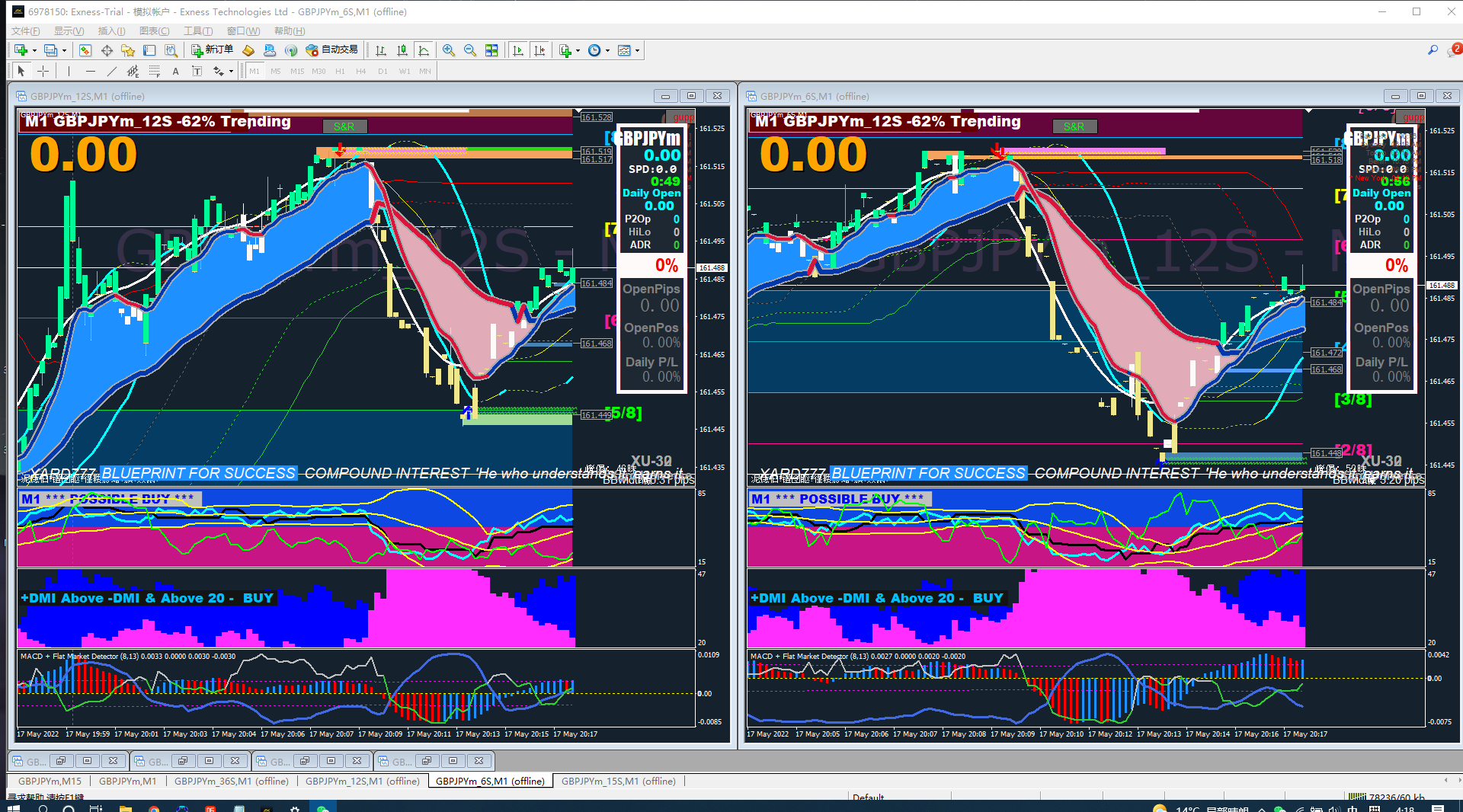Open WeChat from the taskbar

[x=323, y=807]
